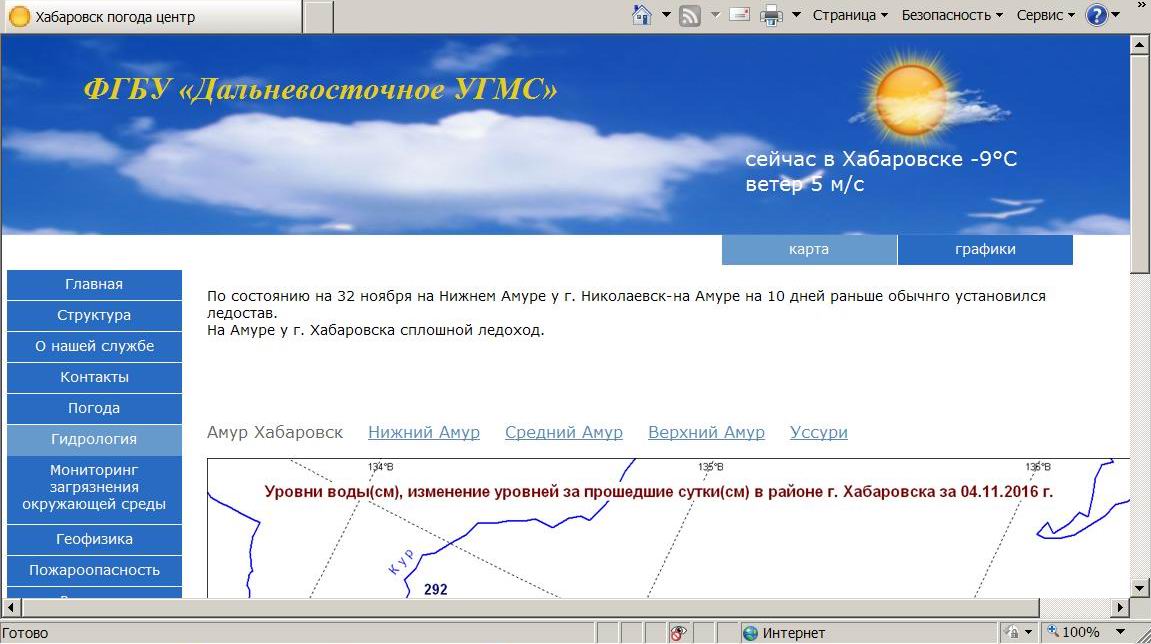The height and width of the screenshot is (644, 1151).
Task: Go to Погода in the sidebar
Action: click(x=94, y=408)
